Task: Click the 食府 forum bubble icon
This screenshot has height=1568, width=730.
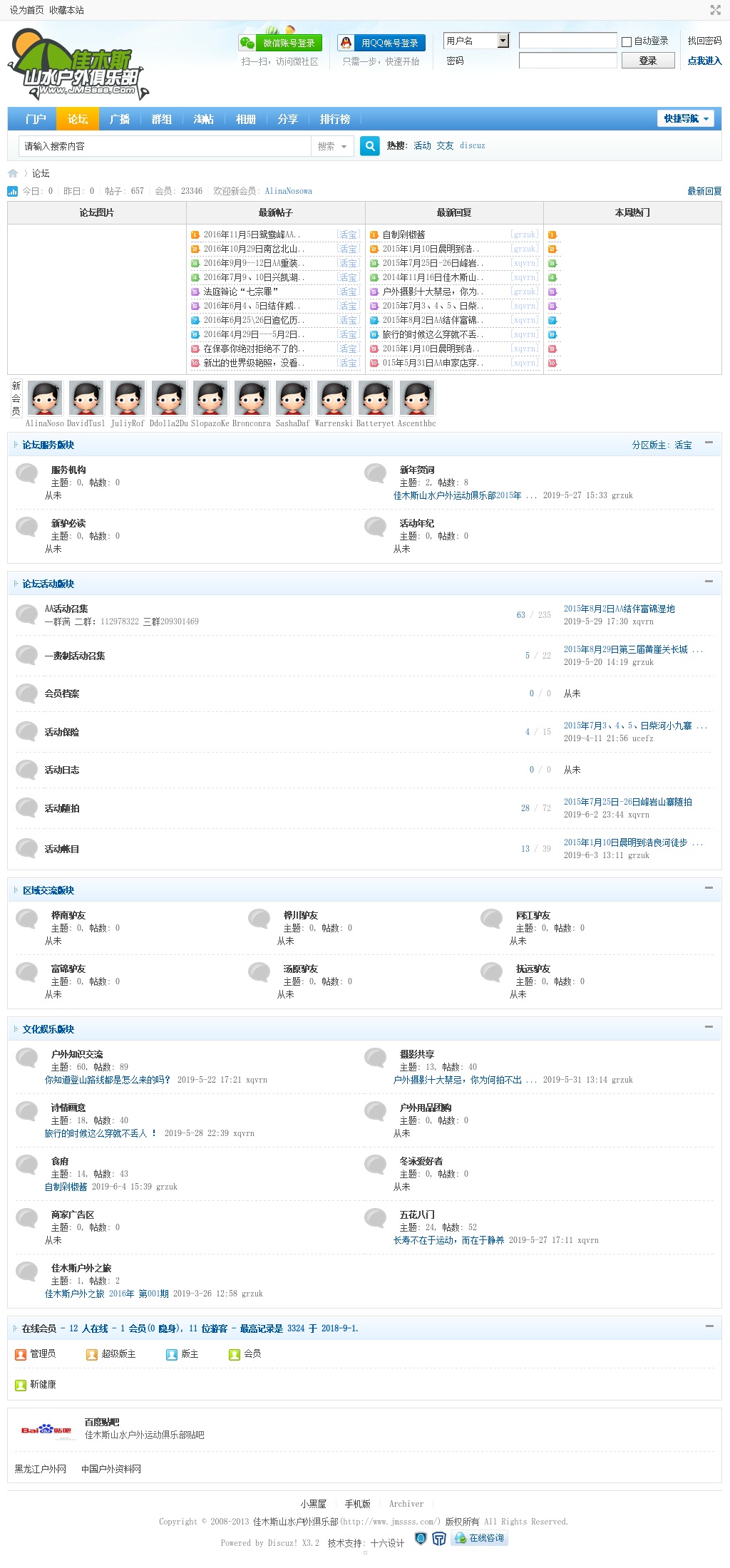Action: (x=27, y=1164)
